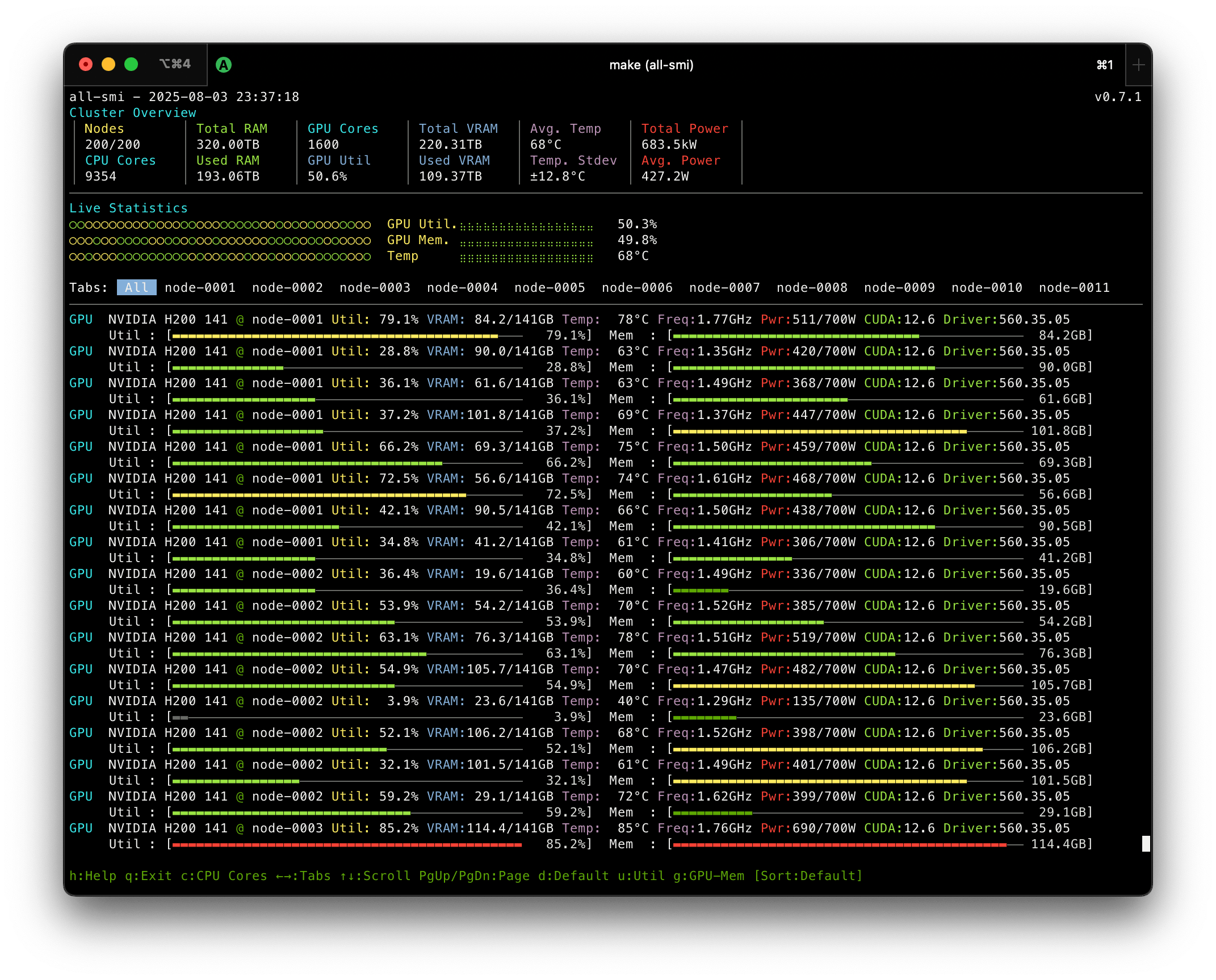Screen dimensions: 1216x980
Task: Switch to the node-0006 tab
Action: tap(638, 287)
